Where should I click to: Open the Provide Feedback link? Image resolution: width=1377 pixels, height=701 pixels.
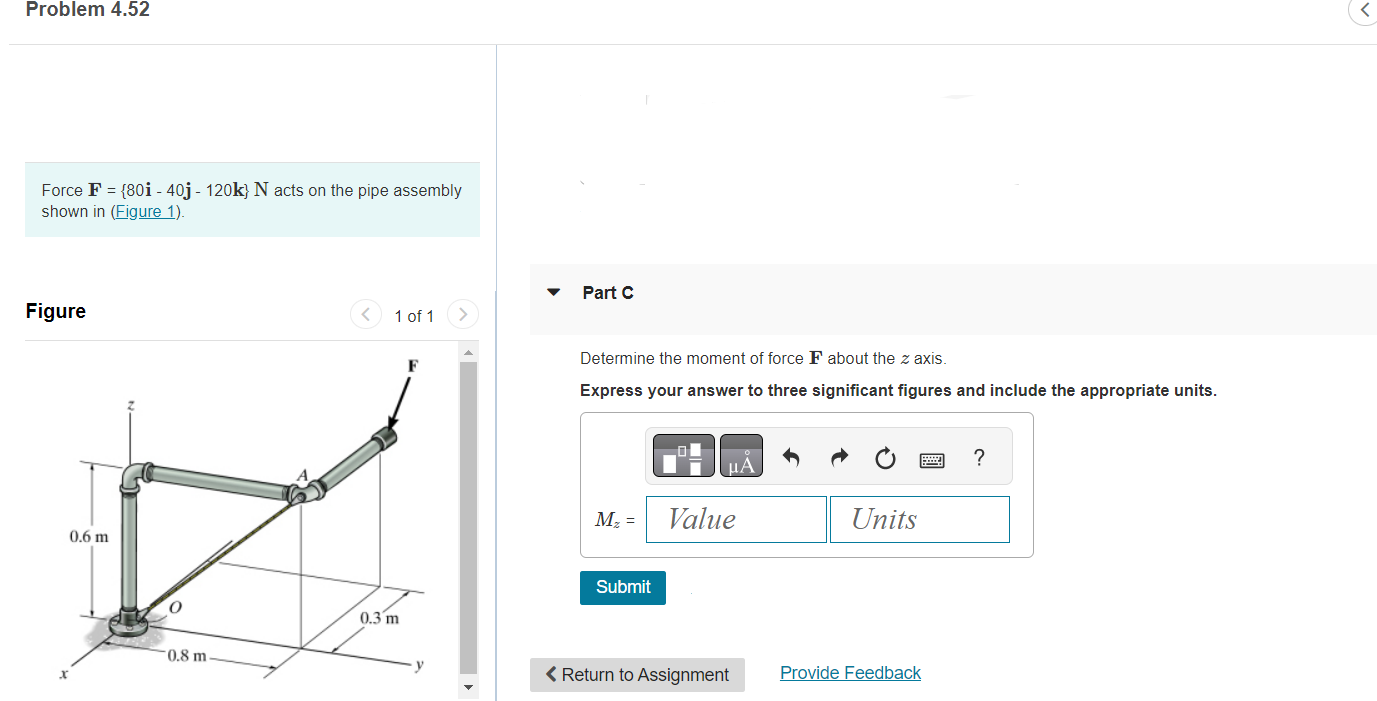point(849,672)
